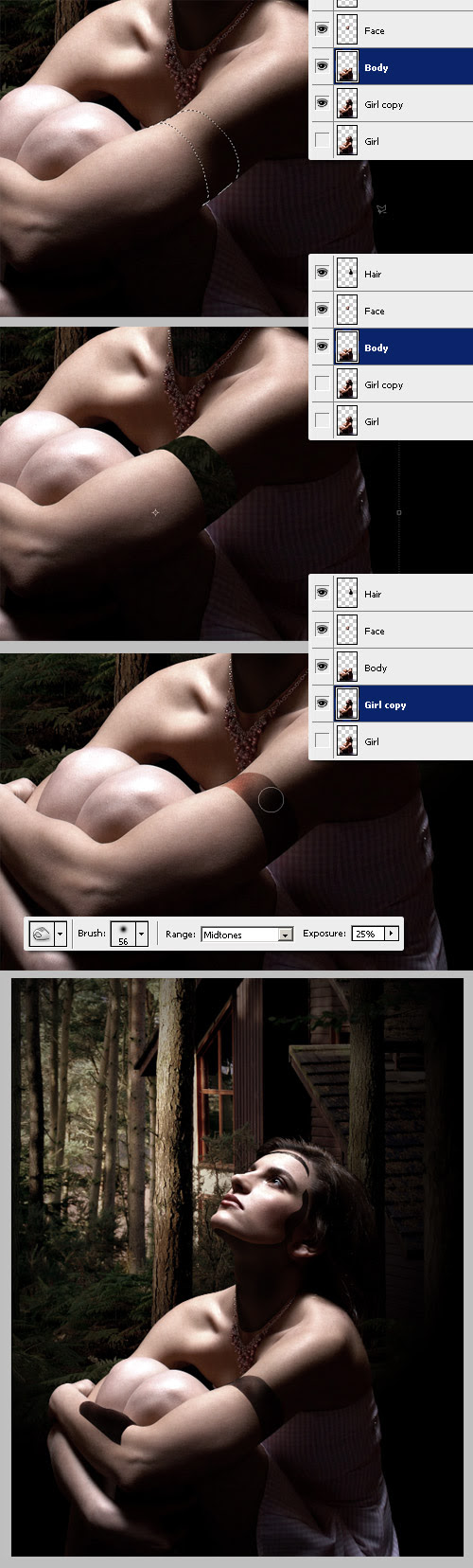Click the highlighted Girl copy layer thumbnail
Image resolution: width=473 pixels, height=1568 pixels.
(x=347, y=704)
